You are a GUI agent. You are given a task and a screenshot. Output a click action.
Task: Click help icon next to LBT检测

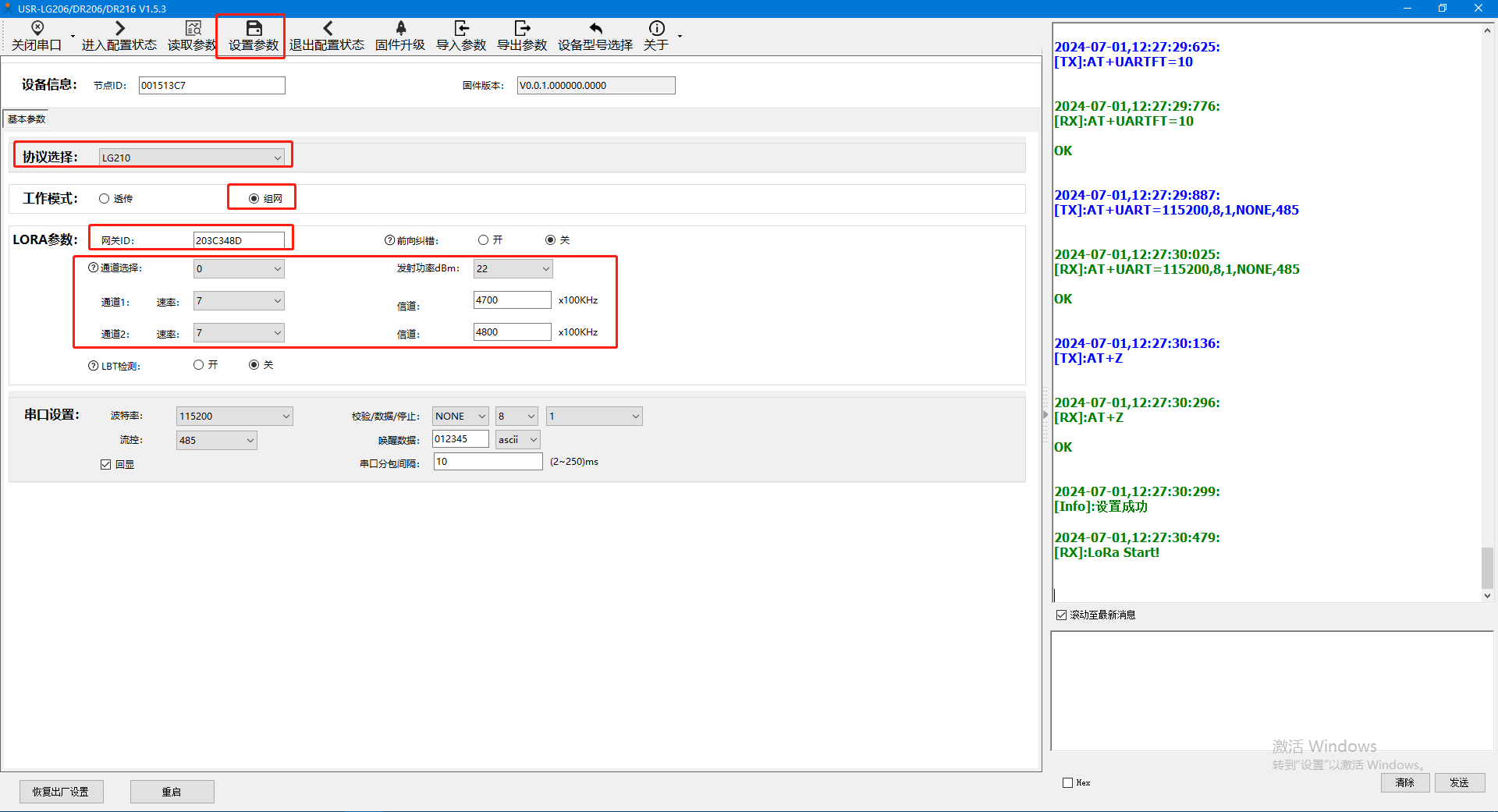coord(93,366)
